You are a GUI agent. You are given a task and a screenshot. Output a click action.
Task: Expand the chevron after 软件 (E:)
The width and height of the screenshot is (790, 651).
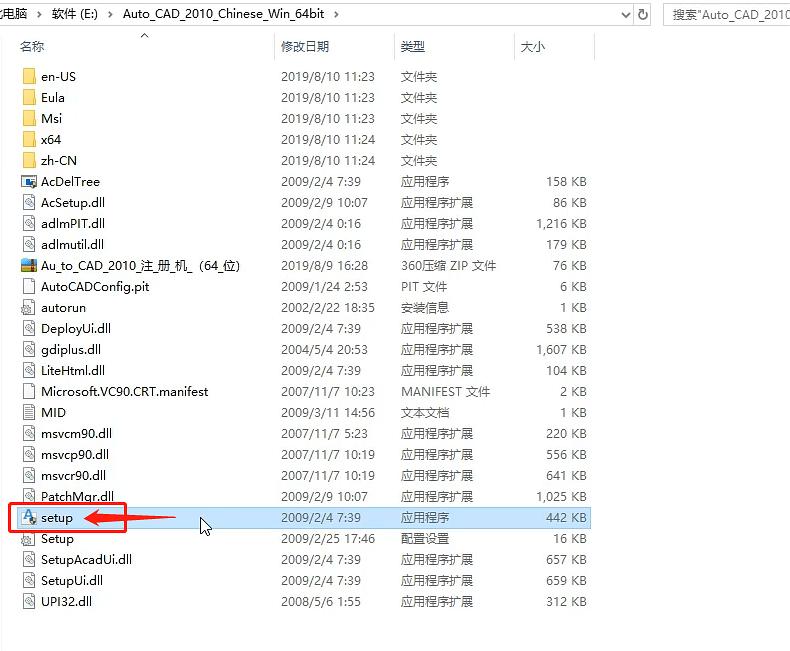pos(110,14)
